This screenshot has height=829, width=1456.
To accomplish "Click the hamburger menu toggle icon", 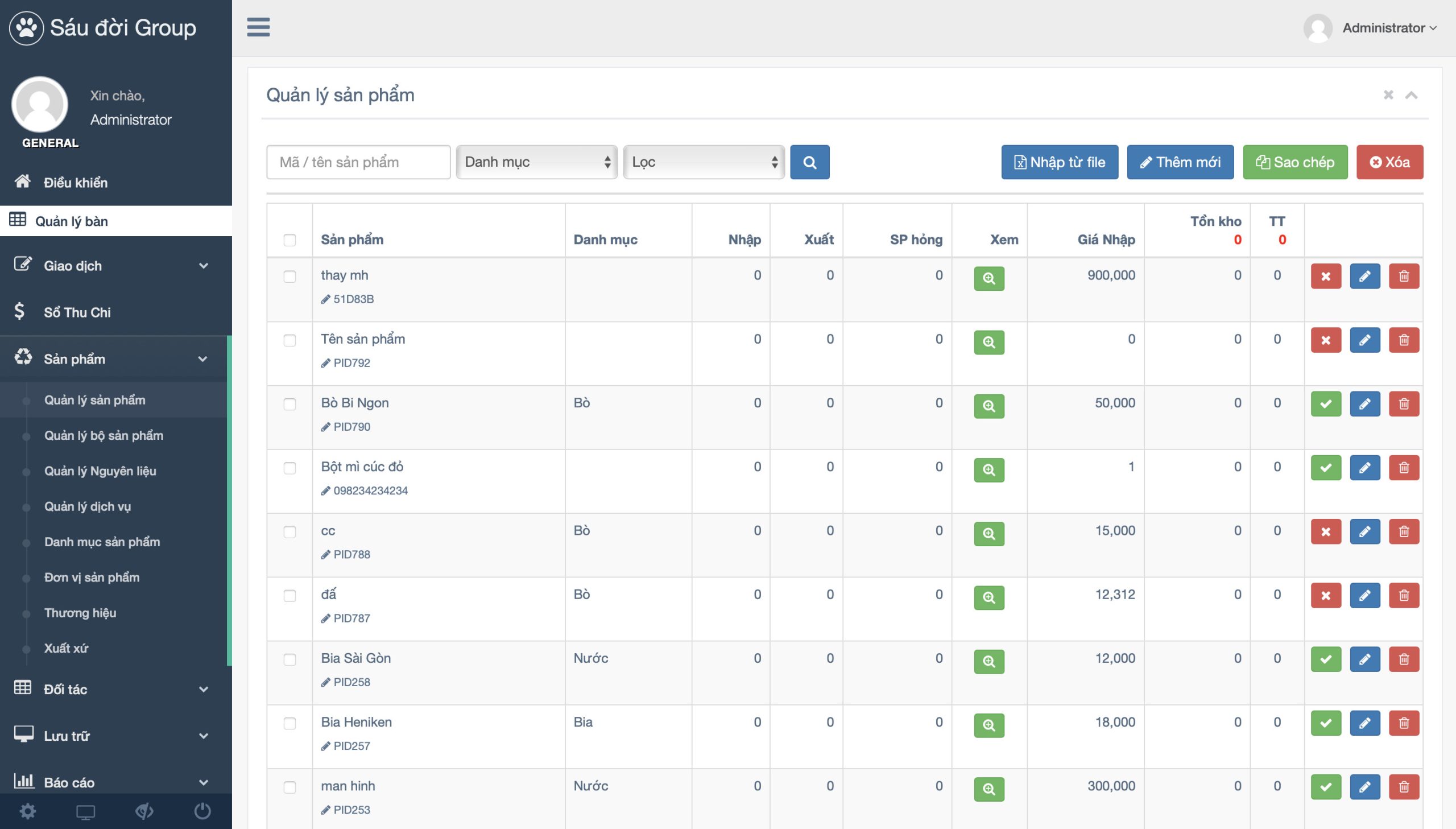I will [258, 27].
